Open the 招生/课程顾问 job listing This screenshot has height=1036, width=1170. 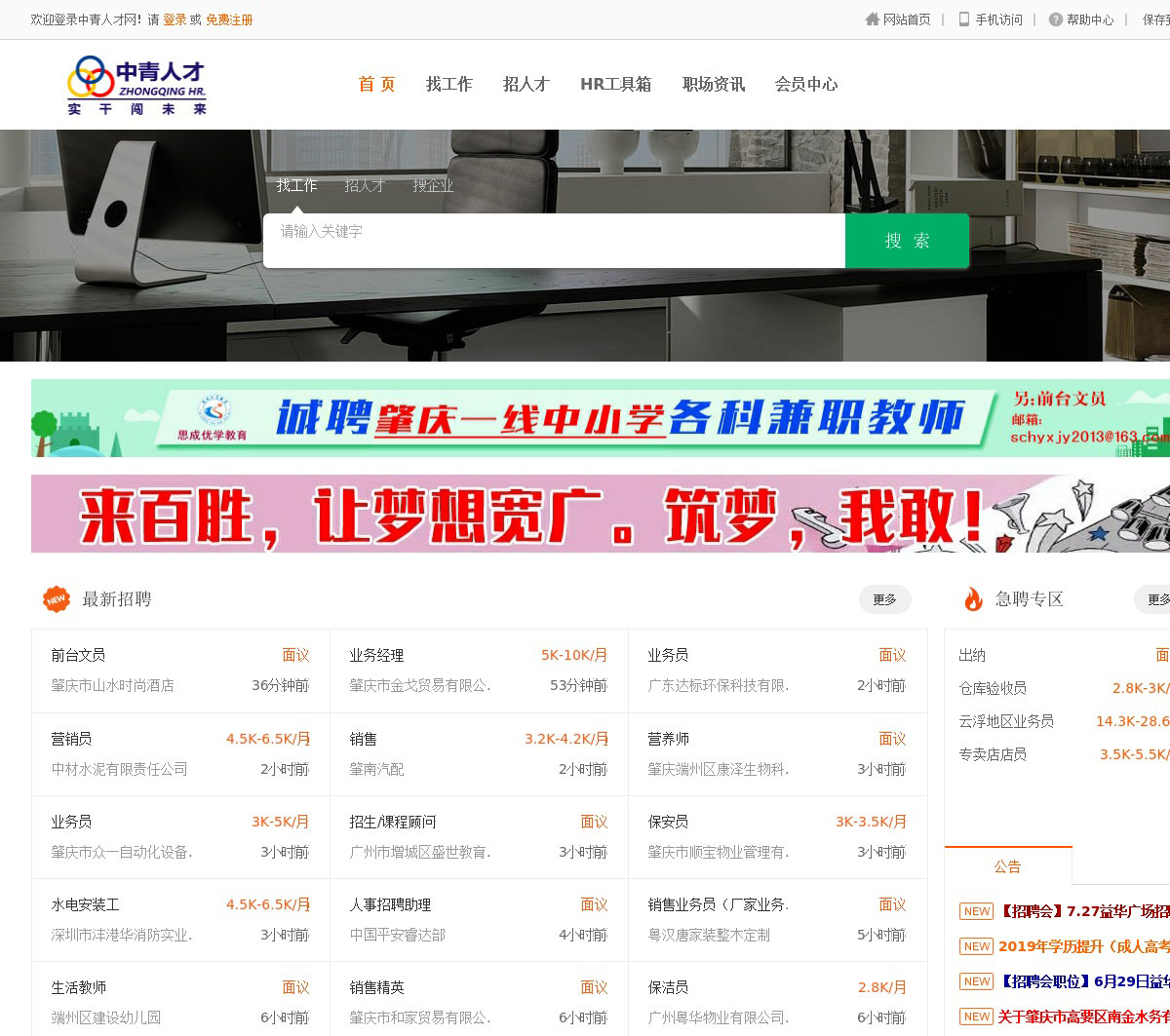coord(393,822)
